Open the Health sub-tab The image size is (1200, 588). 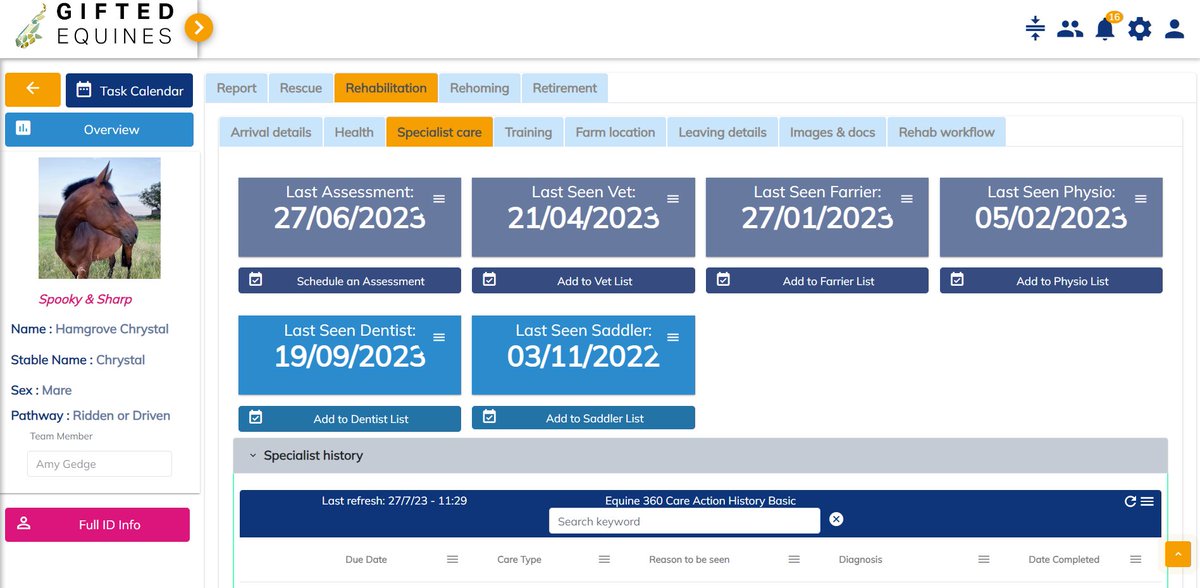353,131
